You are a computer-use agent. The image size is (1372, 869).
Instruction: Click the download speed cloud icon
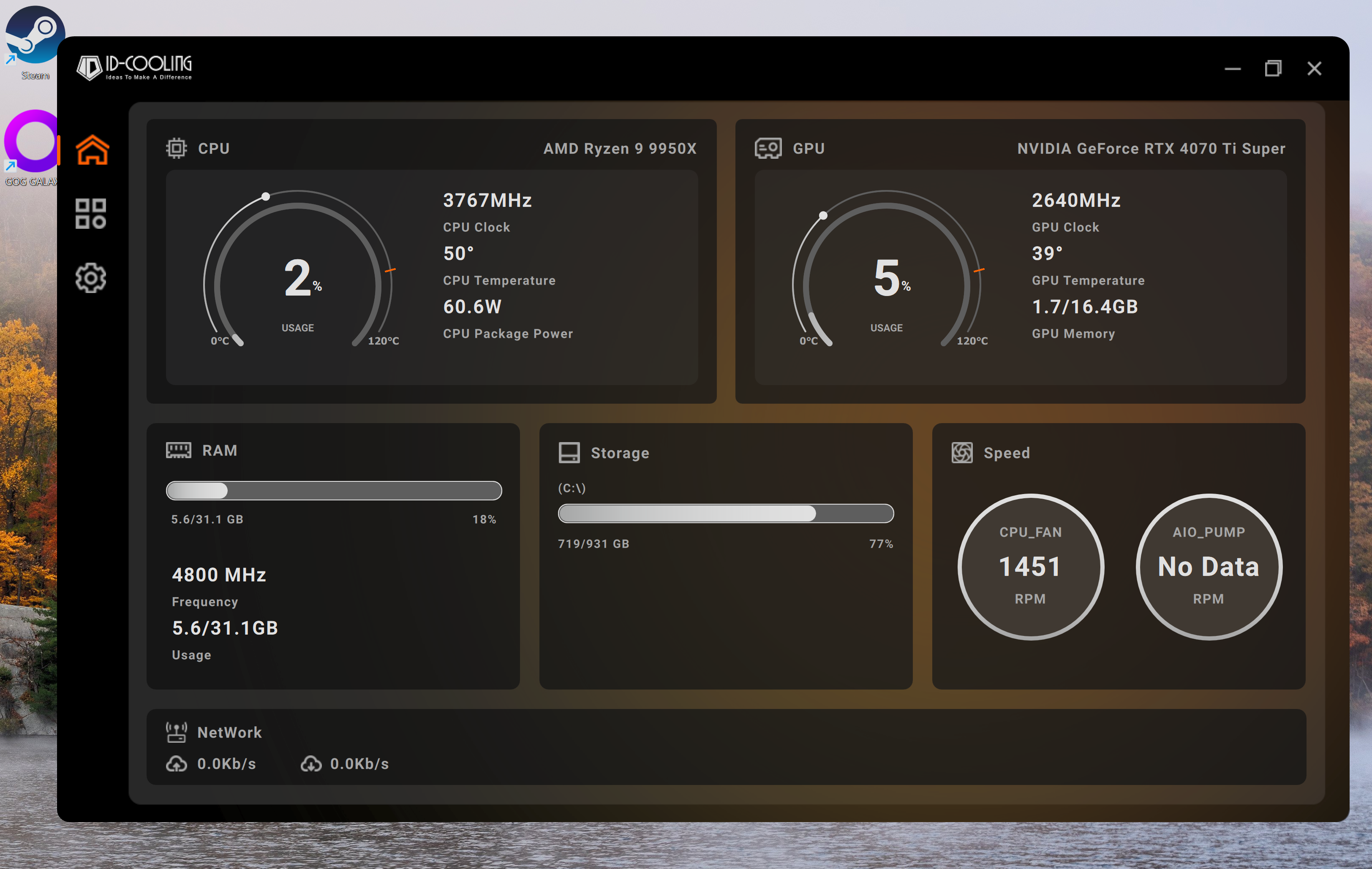click(x=310, y=764)
